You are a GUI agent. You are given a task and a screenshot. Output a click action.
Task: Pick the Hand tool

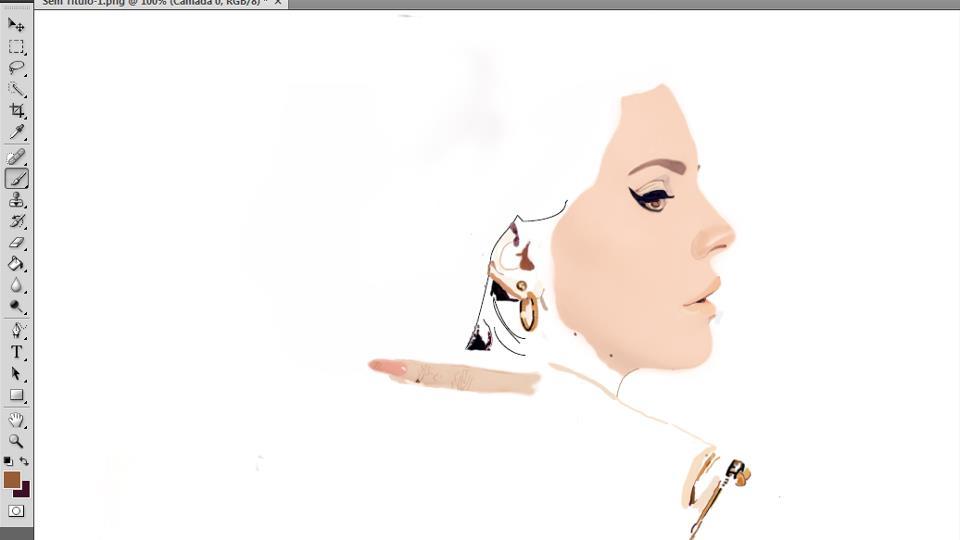point(16,420)
